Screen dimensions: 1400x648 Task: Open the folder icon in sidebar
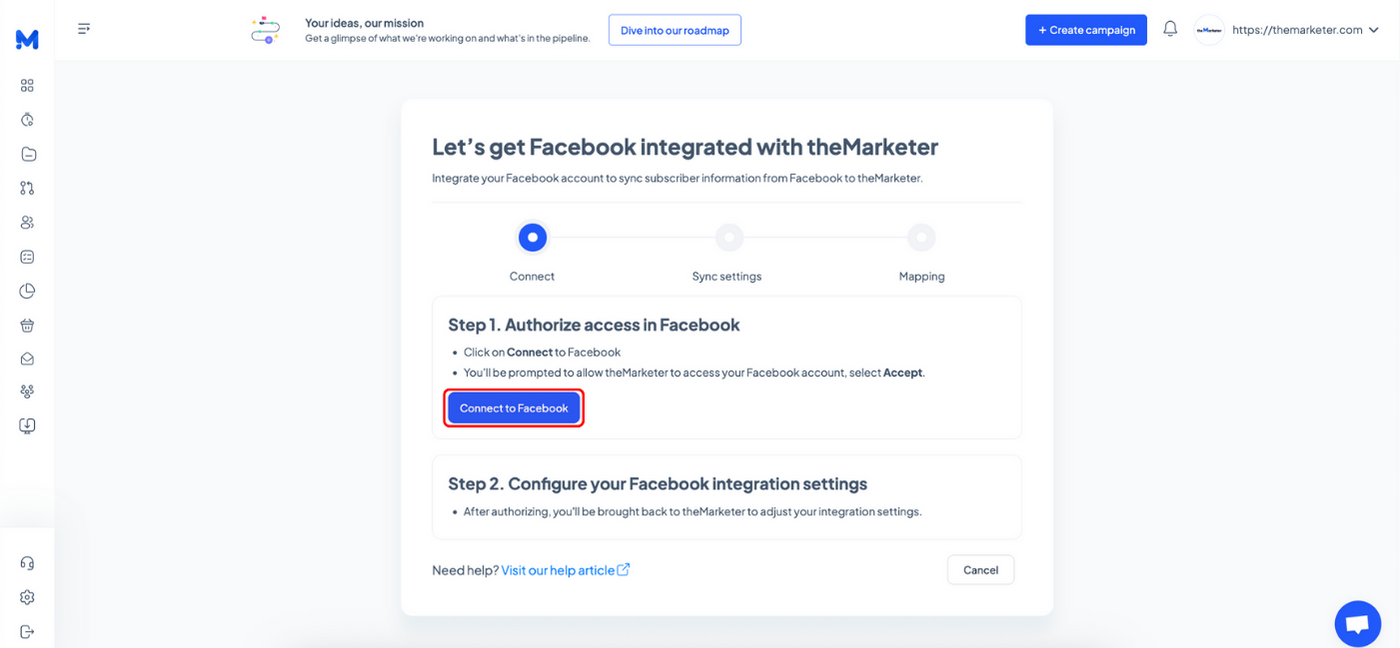point(28,154)
